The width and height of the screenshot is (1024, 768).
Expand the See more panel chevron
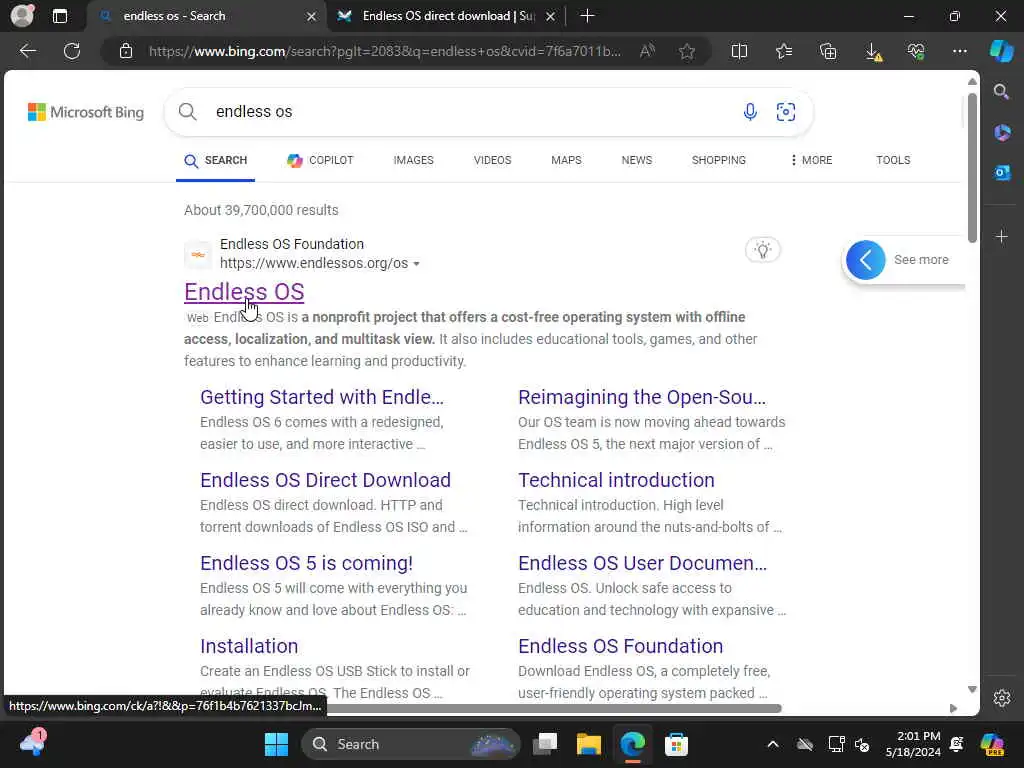865,260
